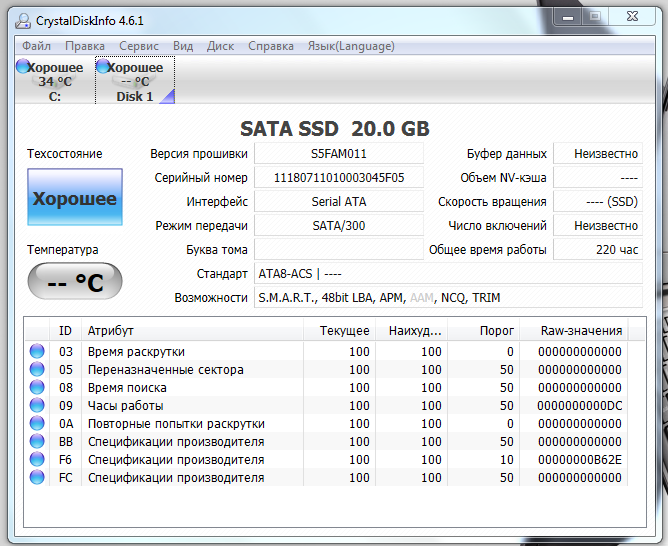Open the Вид menu
Viewport: 668px width, 546px height.
coord(183,46)
